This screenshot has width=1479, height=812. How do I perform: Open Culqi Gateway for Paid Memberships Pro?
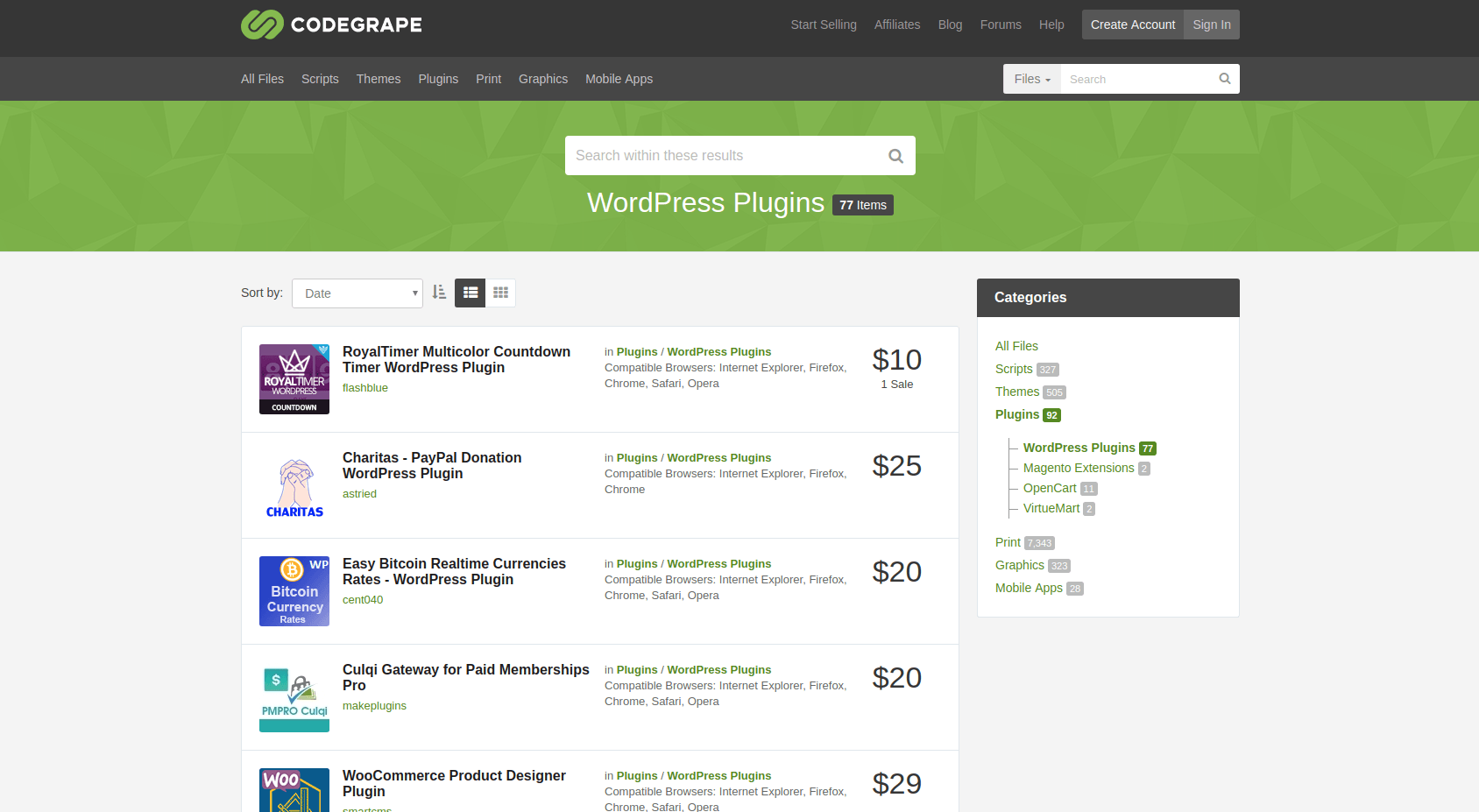pos(466,678)
